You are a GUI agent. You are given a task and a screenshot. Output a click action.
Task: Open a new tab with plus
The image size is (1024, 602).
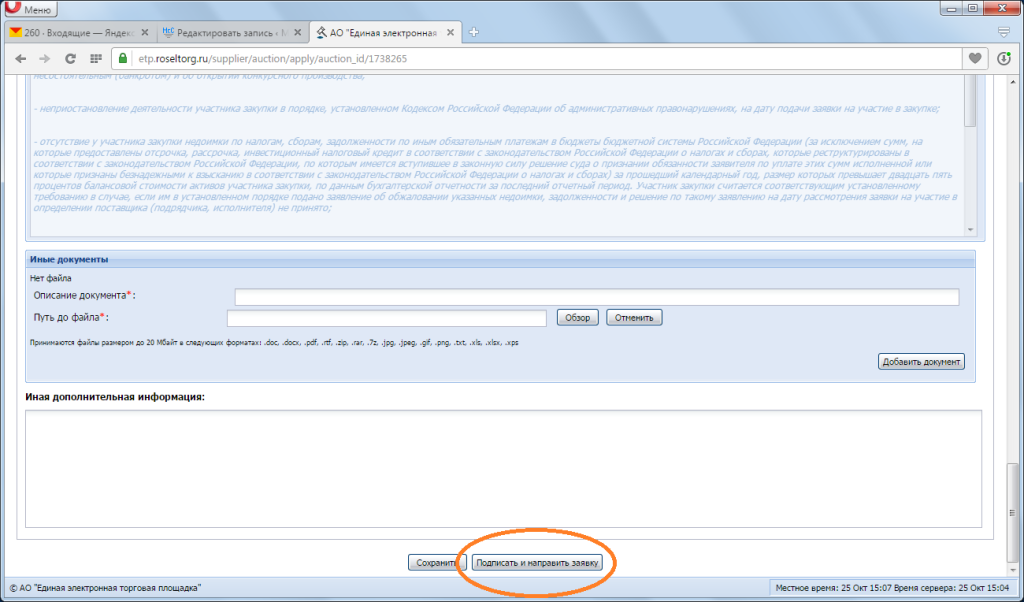point(474,32)
